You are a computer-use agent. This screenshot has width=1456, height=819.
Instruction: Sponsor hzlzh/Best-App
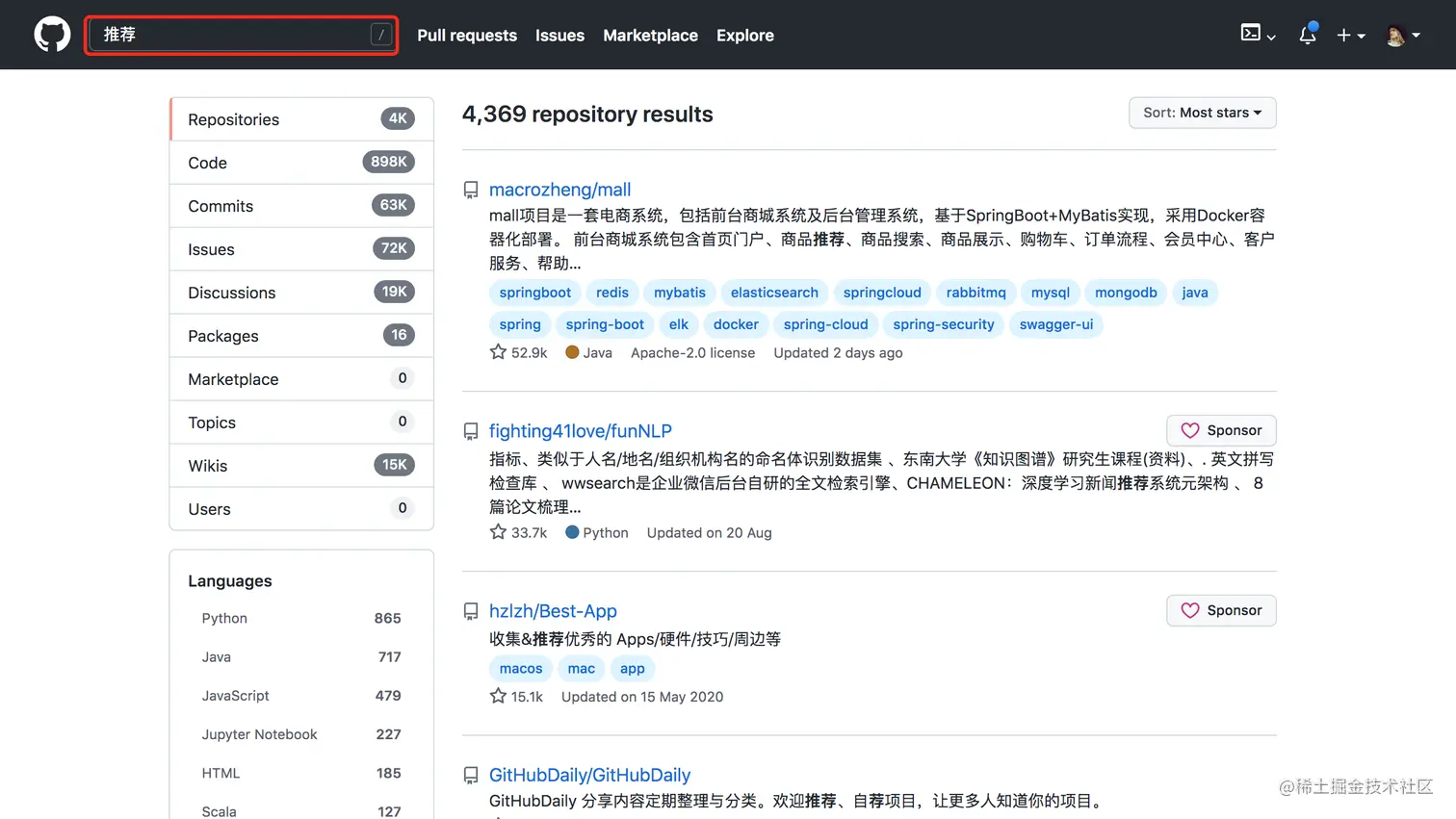coord(1221,610)
